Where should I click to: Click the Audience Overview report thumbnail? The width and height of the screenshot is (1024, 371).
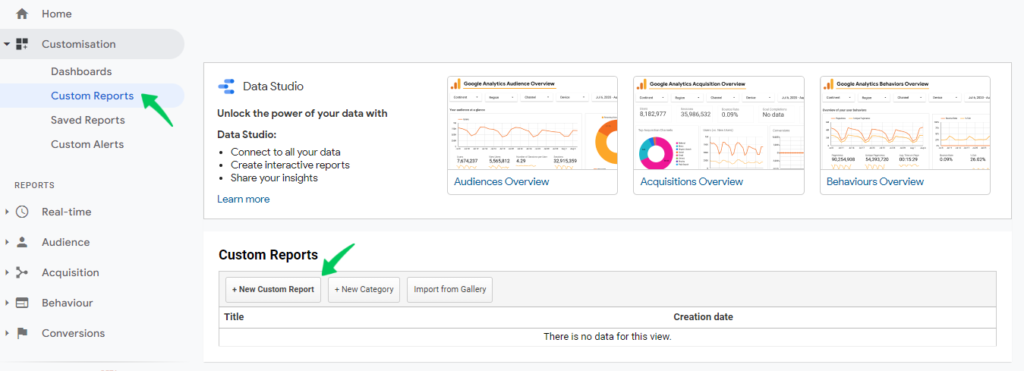[x=532, y=123]
